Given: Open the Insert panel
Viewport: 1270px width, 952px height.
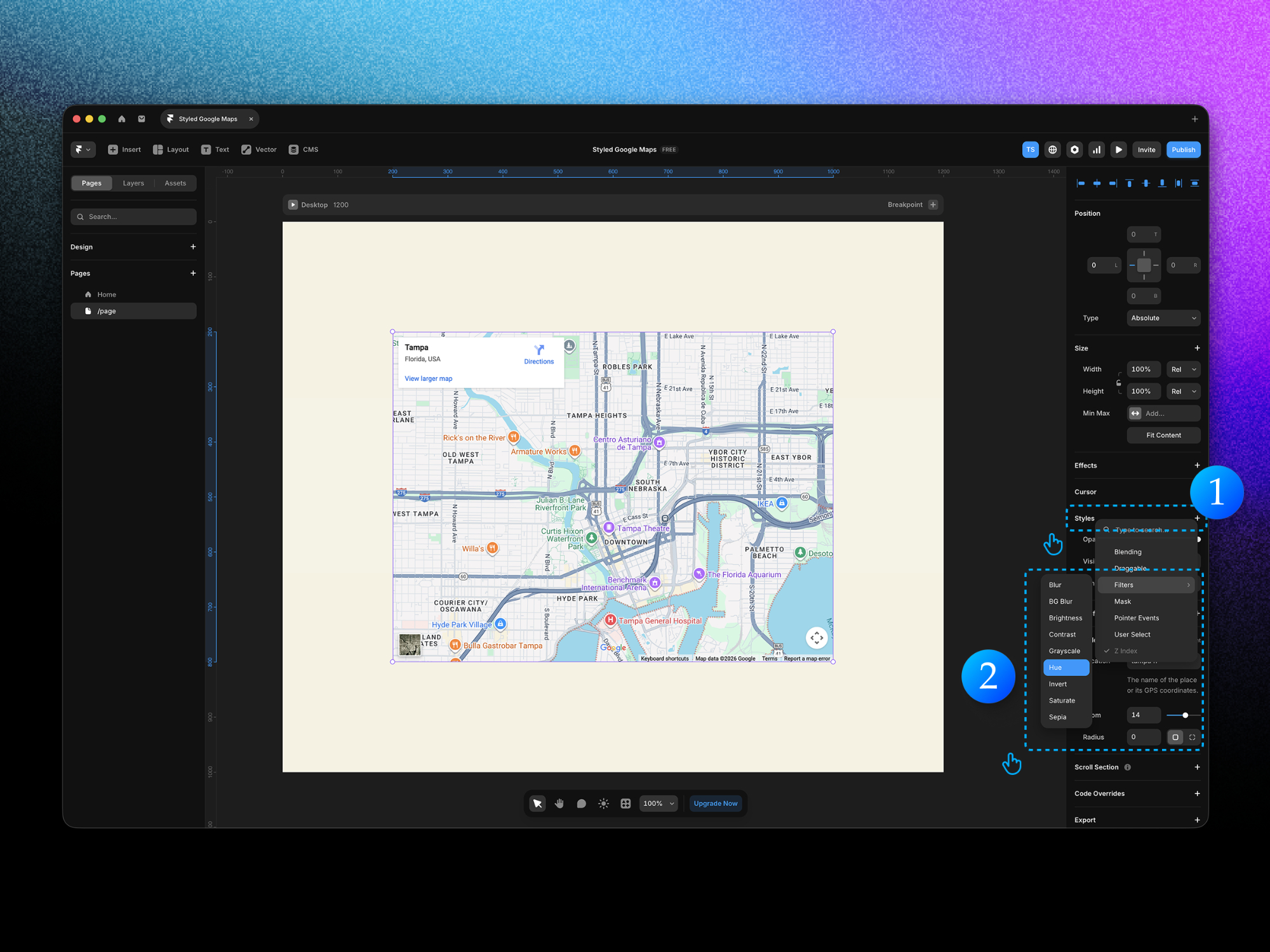Looking at the screenshot, I should tap(124, 149).
